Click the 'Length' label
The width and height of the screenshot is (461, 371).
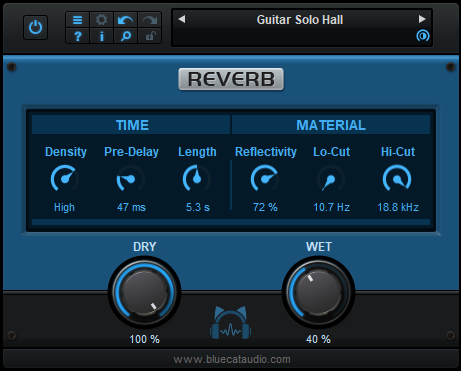(197, 152)
